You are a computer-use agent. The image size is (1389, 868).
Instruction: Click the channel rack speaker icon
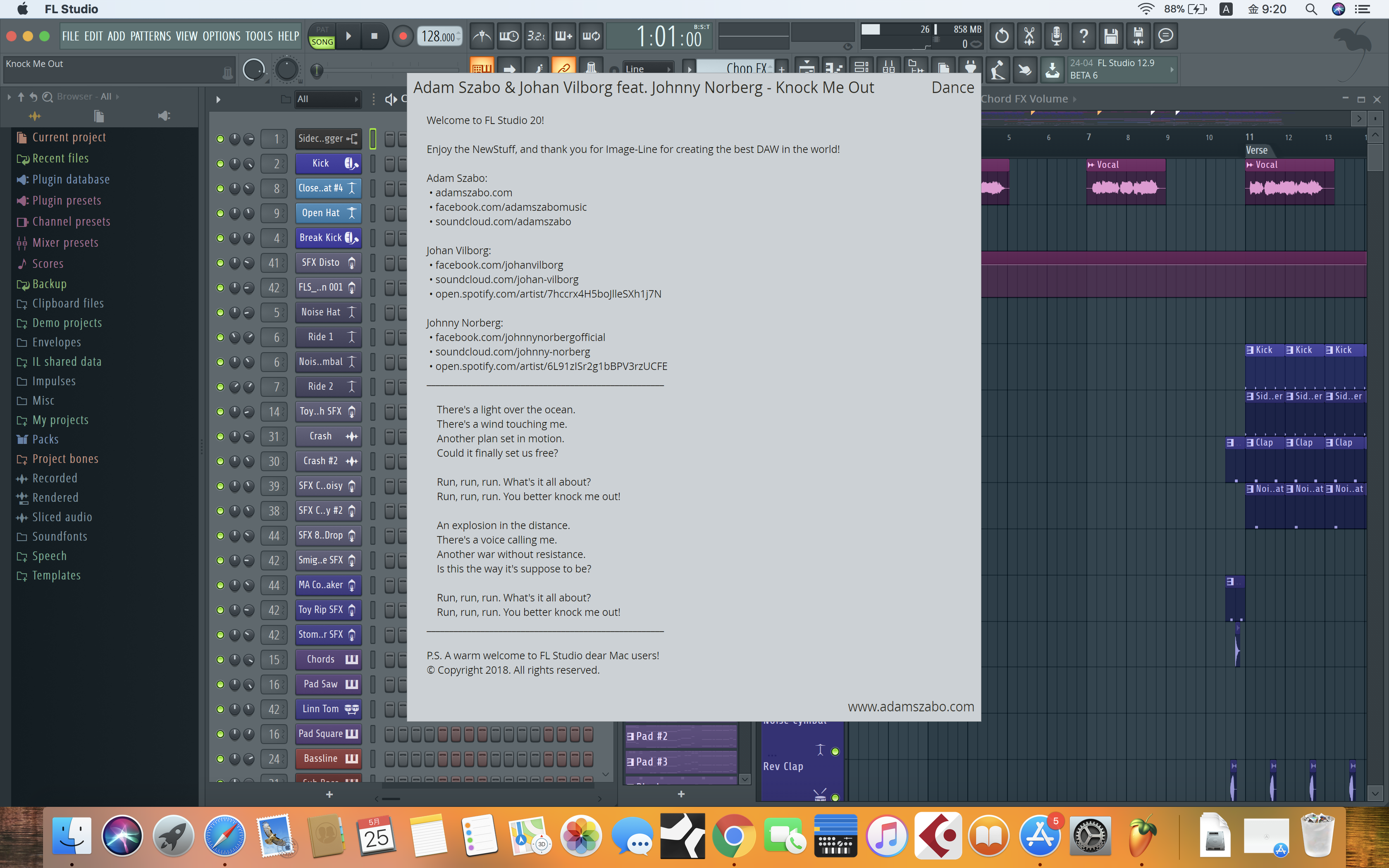pos(391,99)
